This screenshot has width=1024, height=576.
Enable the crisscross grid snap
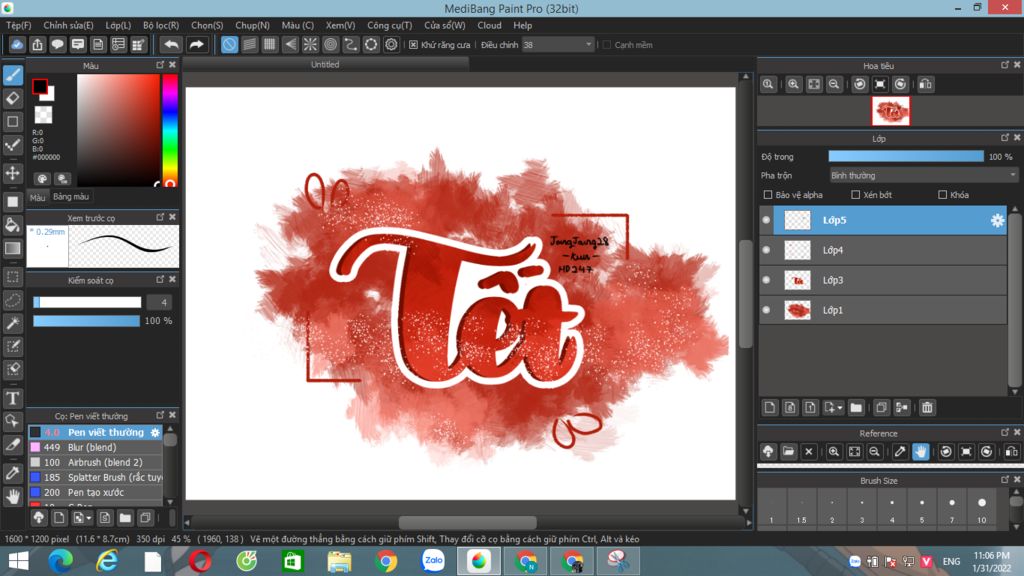270,44
